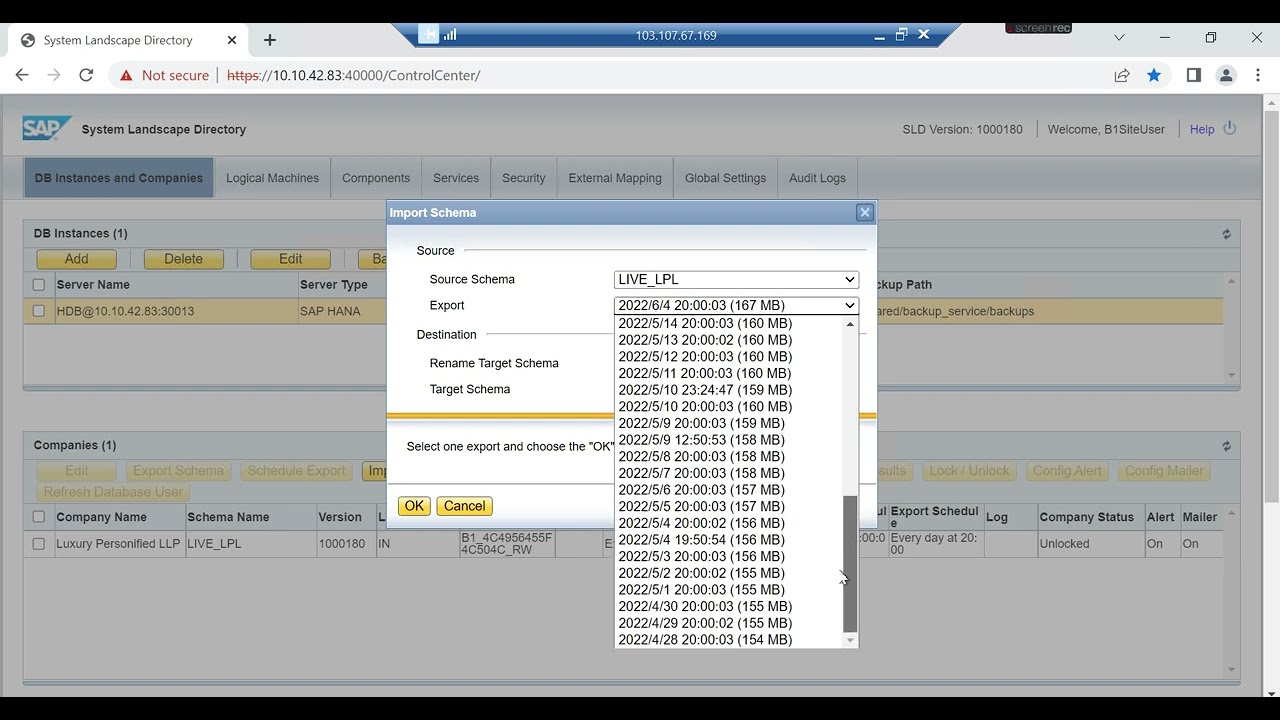Click the Not secure warning icon
The image size is (1280, 720).
pos(126,75)
